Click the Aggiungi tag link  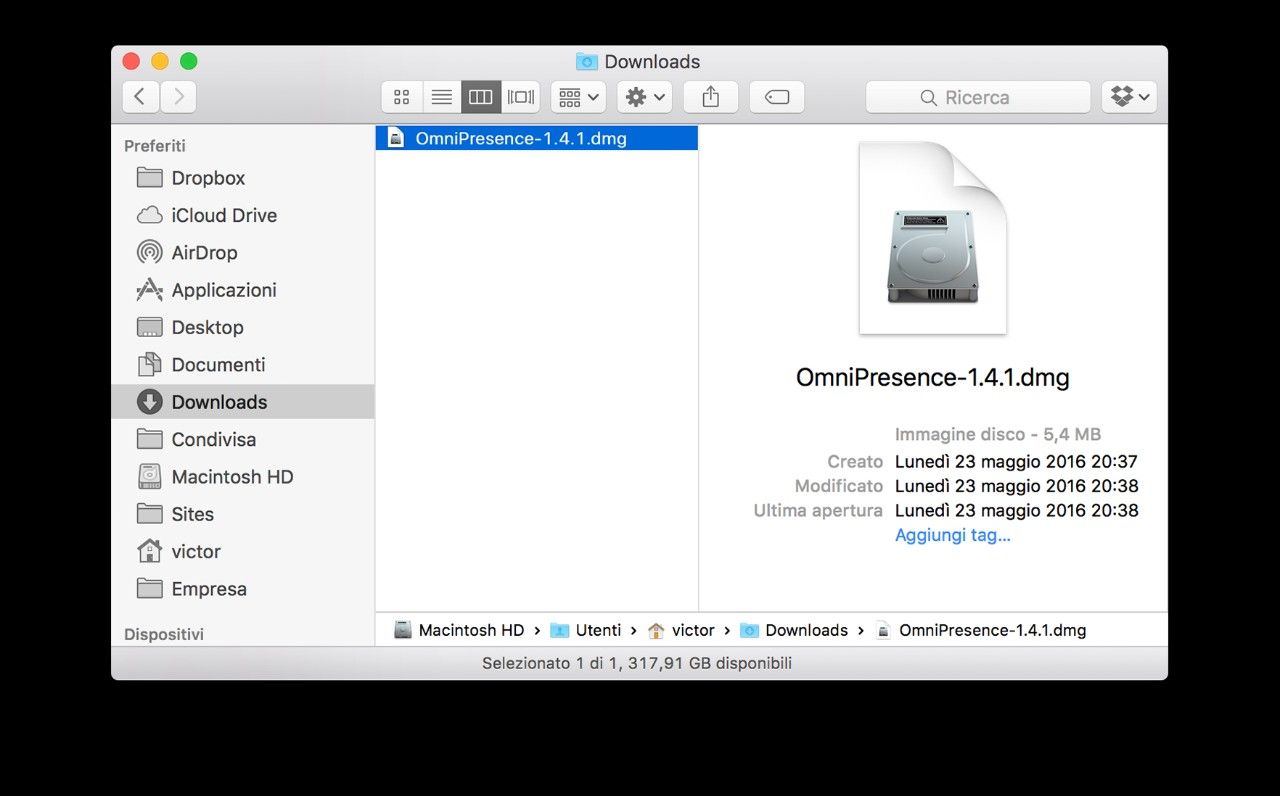(953, 535)
